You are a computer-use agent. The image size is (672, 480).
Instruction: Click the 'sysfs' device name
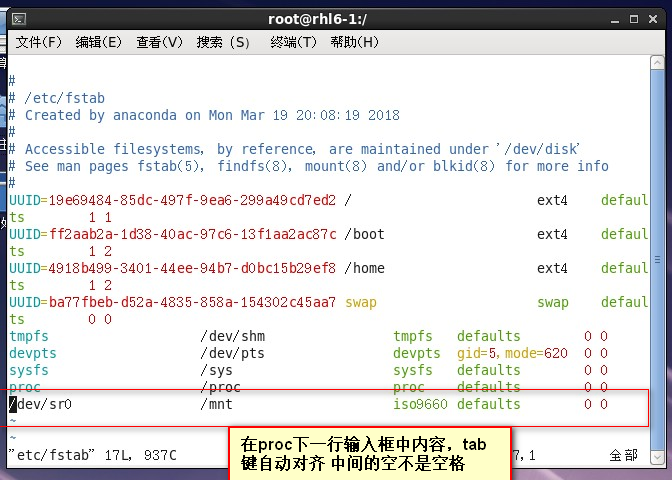(29, 370)
